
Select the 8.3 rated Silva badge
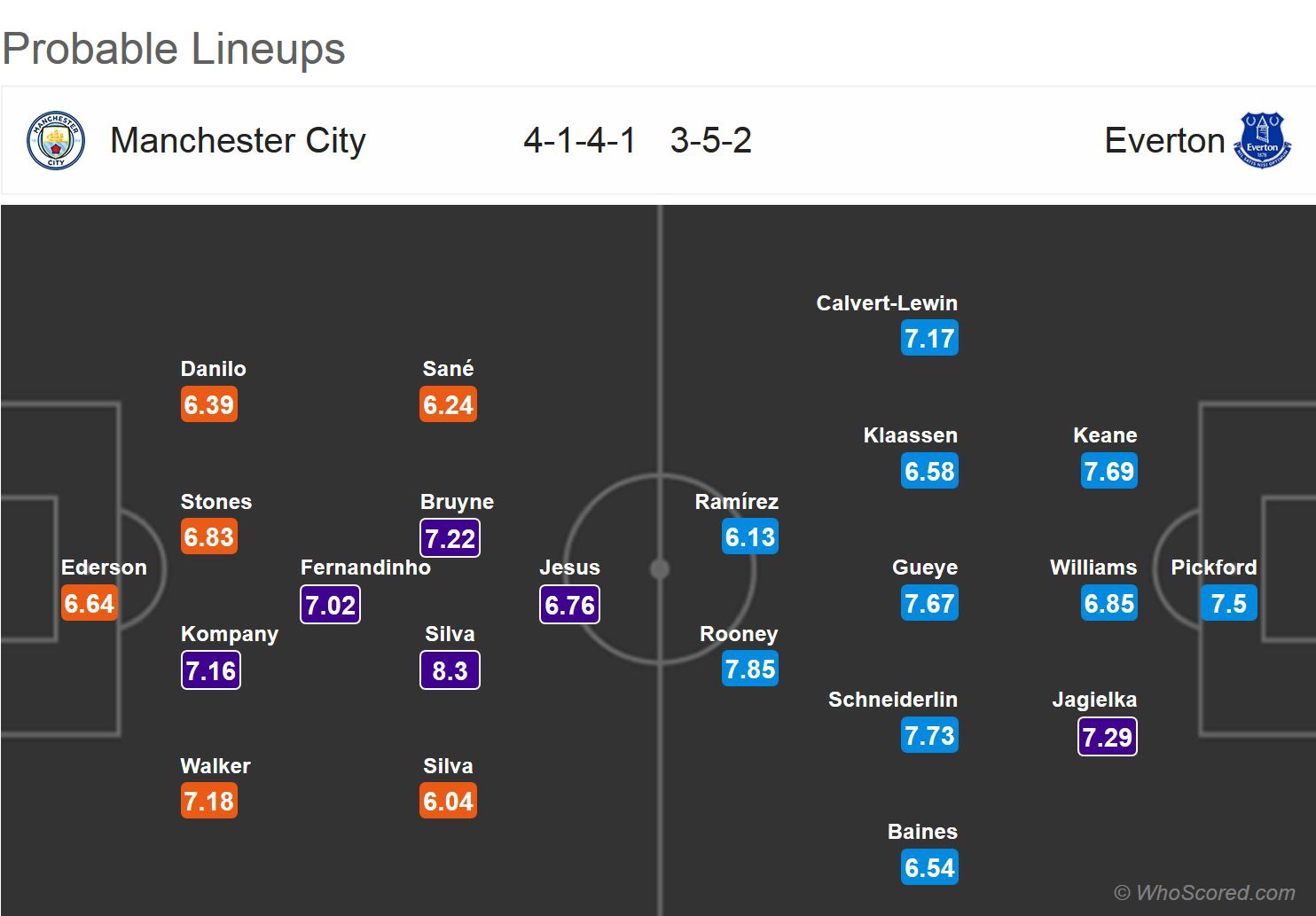point(450,670)
